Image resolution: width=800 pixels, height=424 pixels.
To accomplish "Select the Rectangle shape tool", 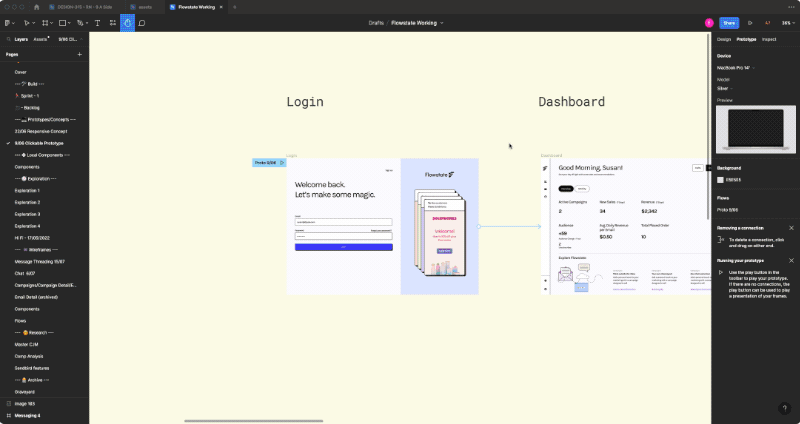I will [x=62, y=23].
